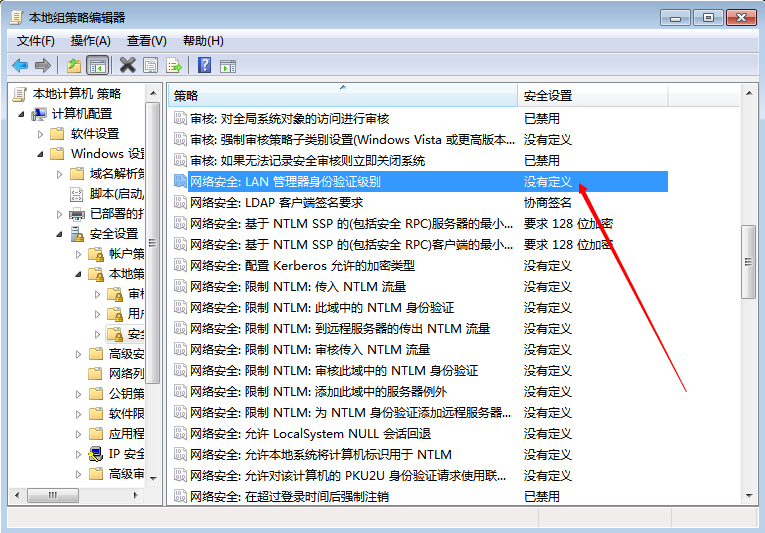Image resolution: width=765 pixels, height=533 pixels.
Task: Click the Delete (X) toolbar icon
Action: click(x=127, y=65)
